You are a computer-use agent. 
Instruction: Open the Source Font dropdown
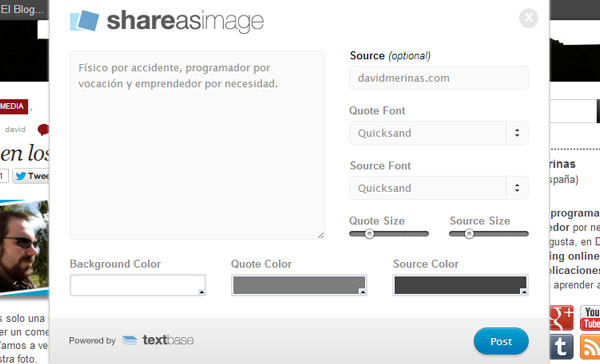pos(439,188)
